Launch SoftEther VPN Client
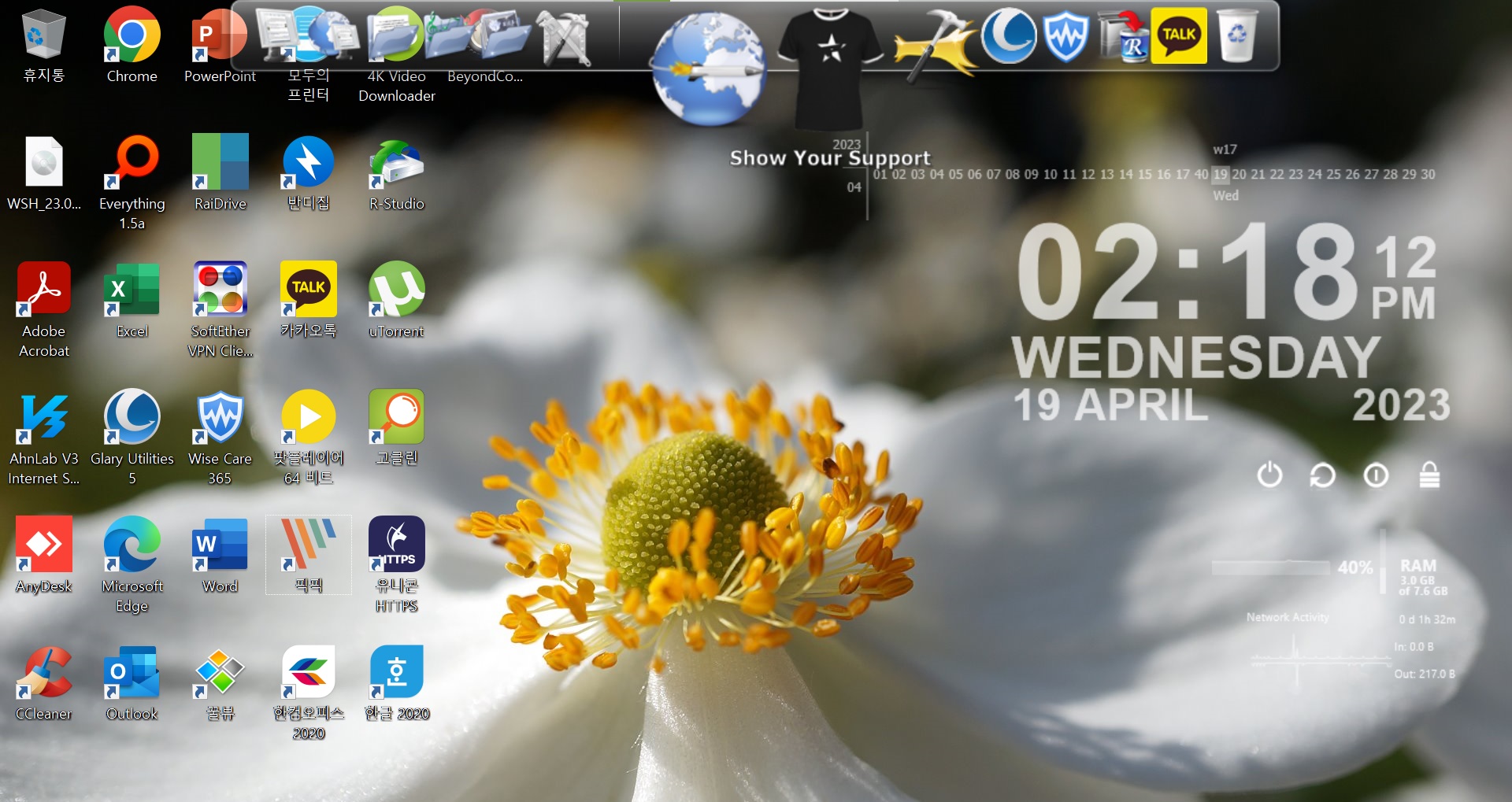The width and height of the screenshot is (1512, 802). pyautogui.click(x=220, y=310)
